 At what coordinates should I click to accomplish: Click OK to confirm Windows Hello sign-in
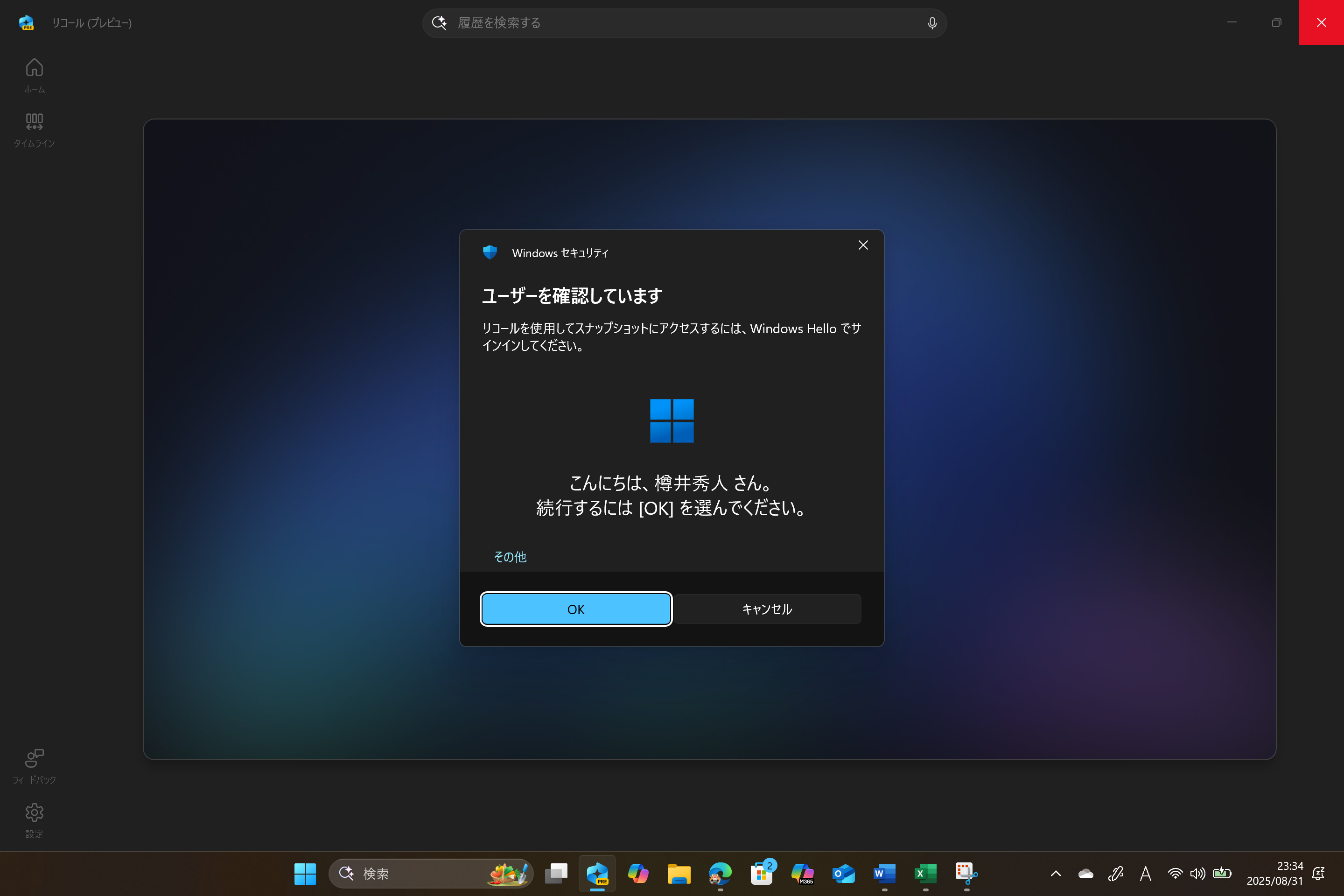(x=576, y=609)
